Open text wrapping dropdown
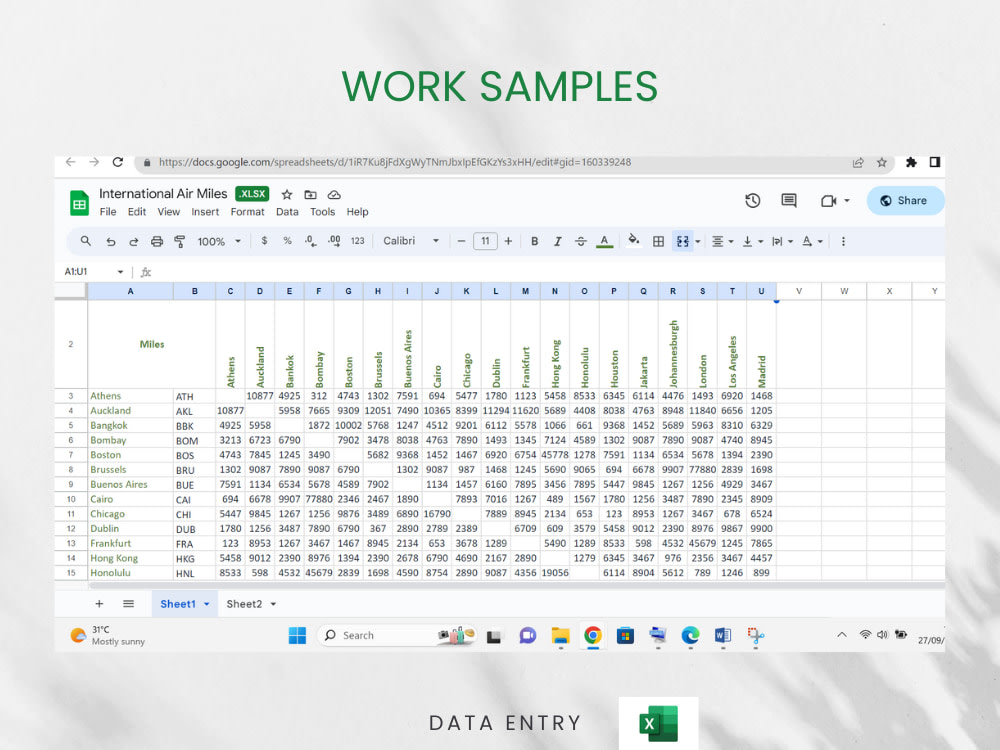Image resolution: width=1000 pixels, height=750 pixels. [782, 241]
